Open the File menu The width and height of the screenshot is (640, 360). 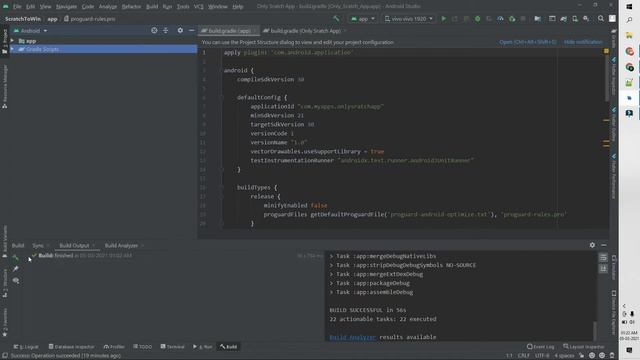click(17, 7)
